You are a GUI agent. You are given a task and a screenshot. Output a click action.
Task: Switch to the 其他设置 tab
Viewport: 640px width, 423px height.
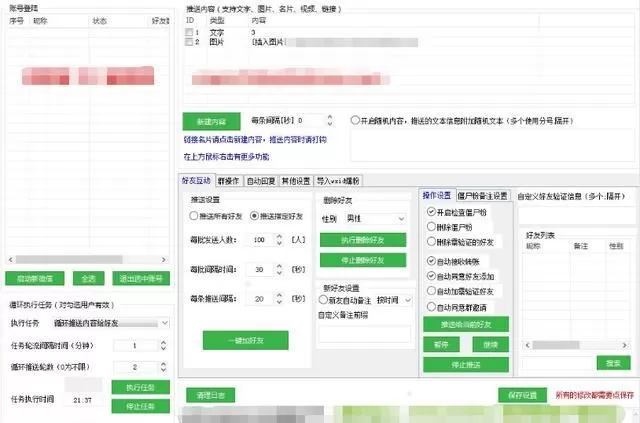click(296, 181)
